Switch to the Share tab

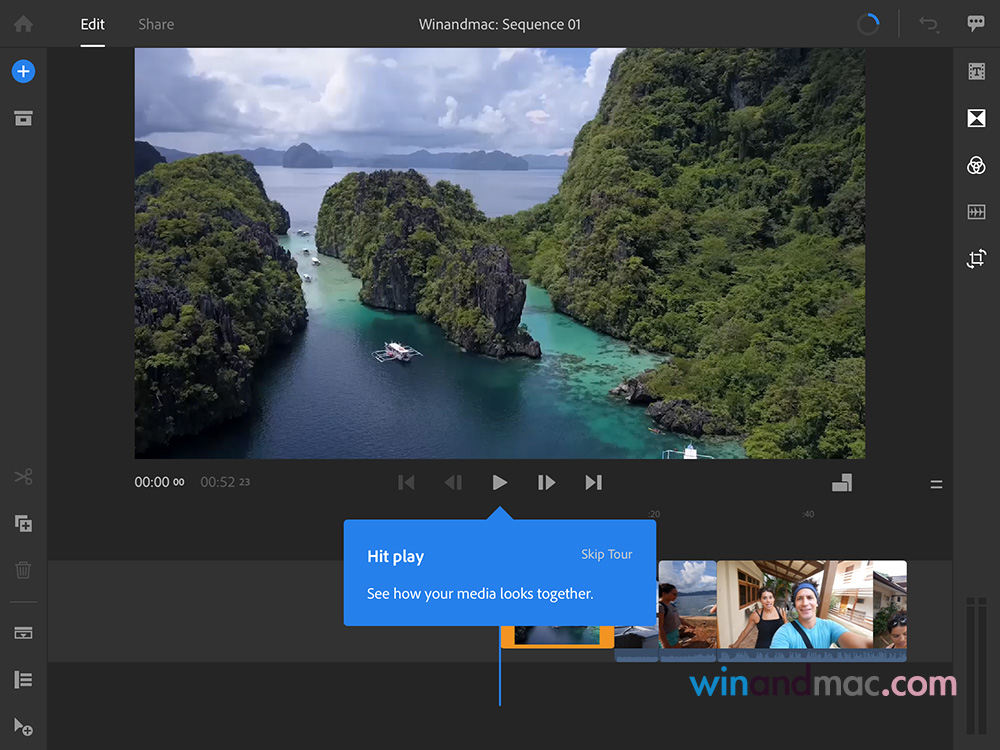(x=156, y=24)
